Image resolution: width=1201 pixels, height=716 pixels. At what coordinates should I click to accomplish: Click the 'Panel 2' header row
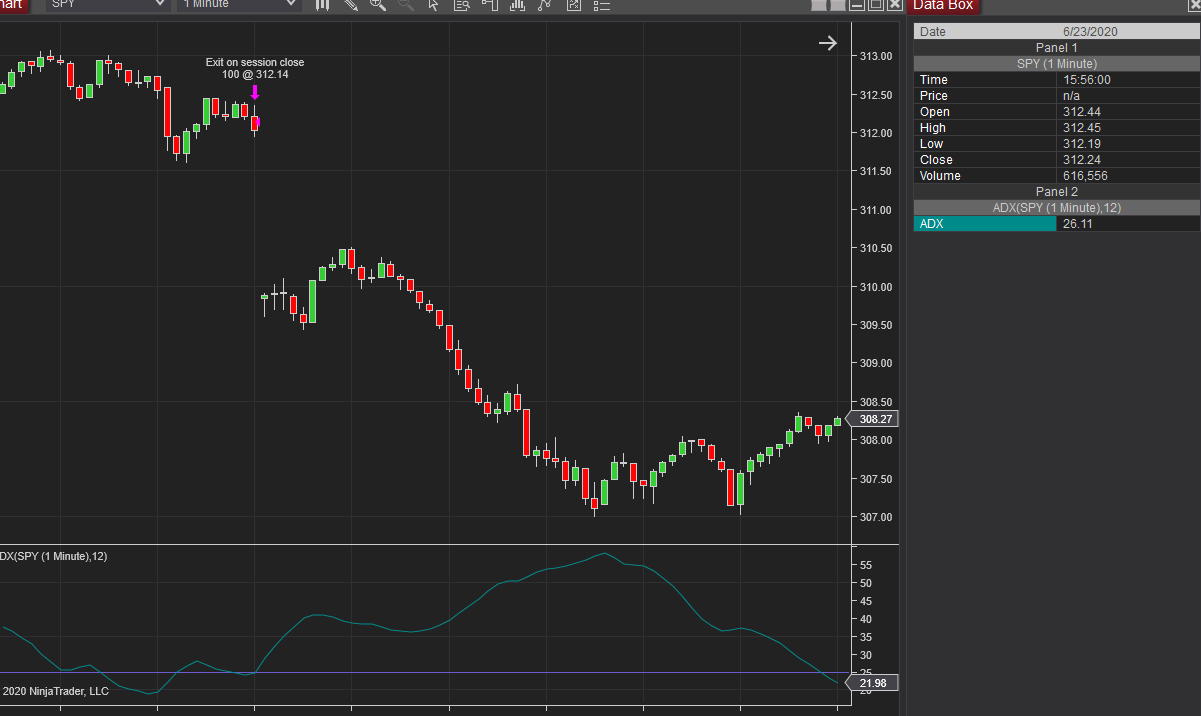1057,191
